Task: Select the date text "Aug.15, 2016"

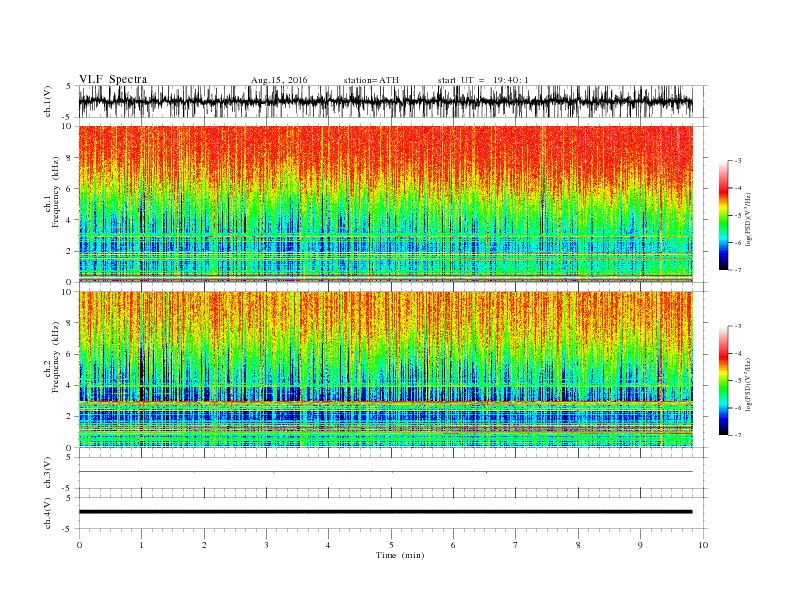Action: click(x=279, y=80)
